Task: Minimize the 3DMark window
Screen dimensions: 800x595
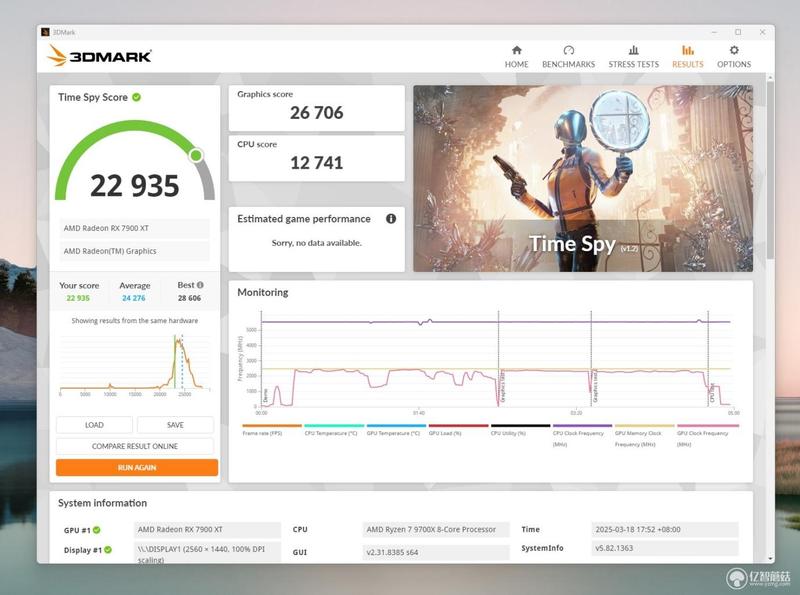Action: coord(714,32)
